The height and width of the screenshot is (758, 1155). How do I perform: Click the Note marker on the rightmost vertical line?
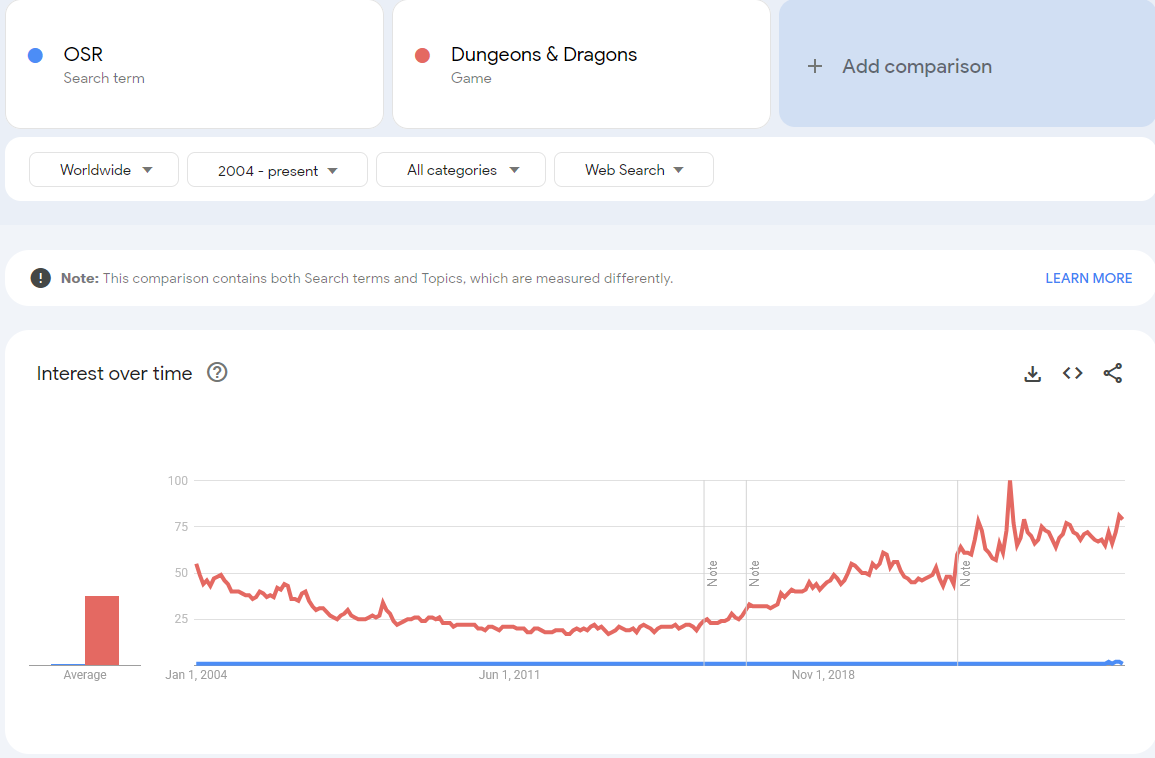pyautogui.click(x=965, y=573)
